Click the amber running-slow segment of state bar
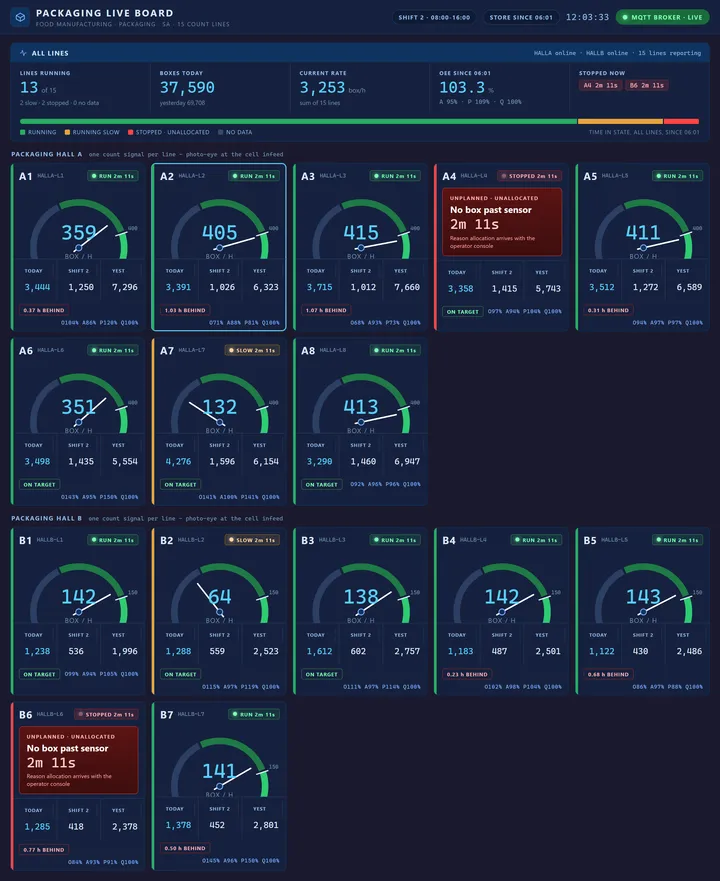 [x=620, y=121]
